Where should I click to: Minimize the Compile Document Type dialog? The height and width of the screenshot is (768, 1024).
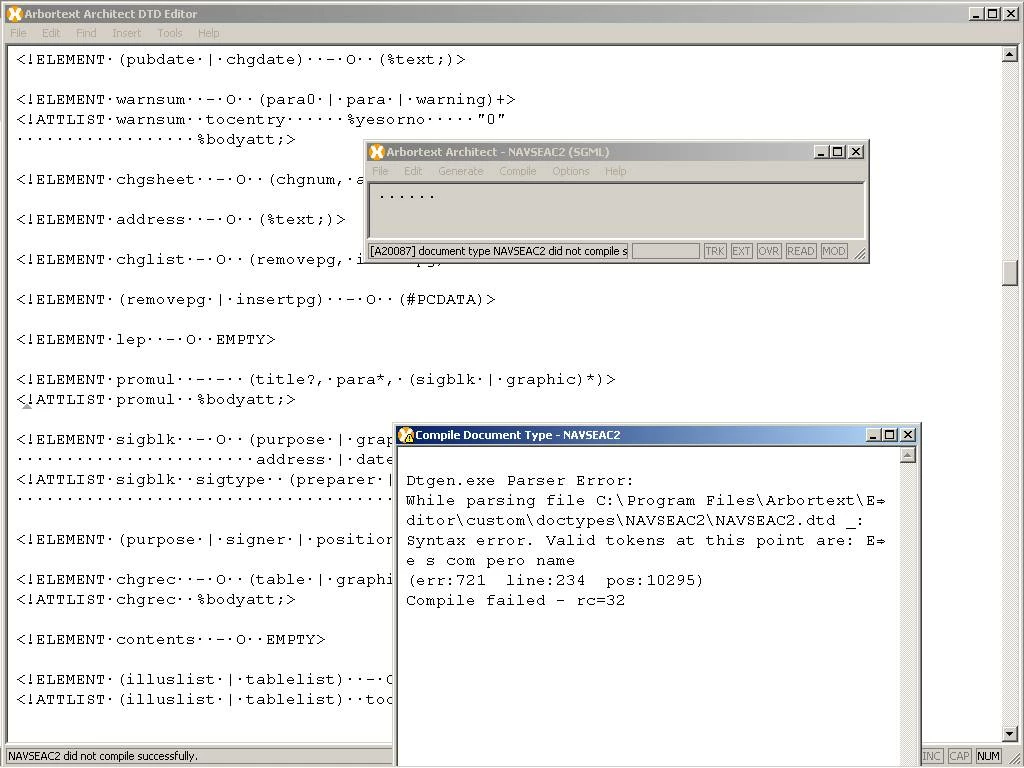874,435
